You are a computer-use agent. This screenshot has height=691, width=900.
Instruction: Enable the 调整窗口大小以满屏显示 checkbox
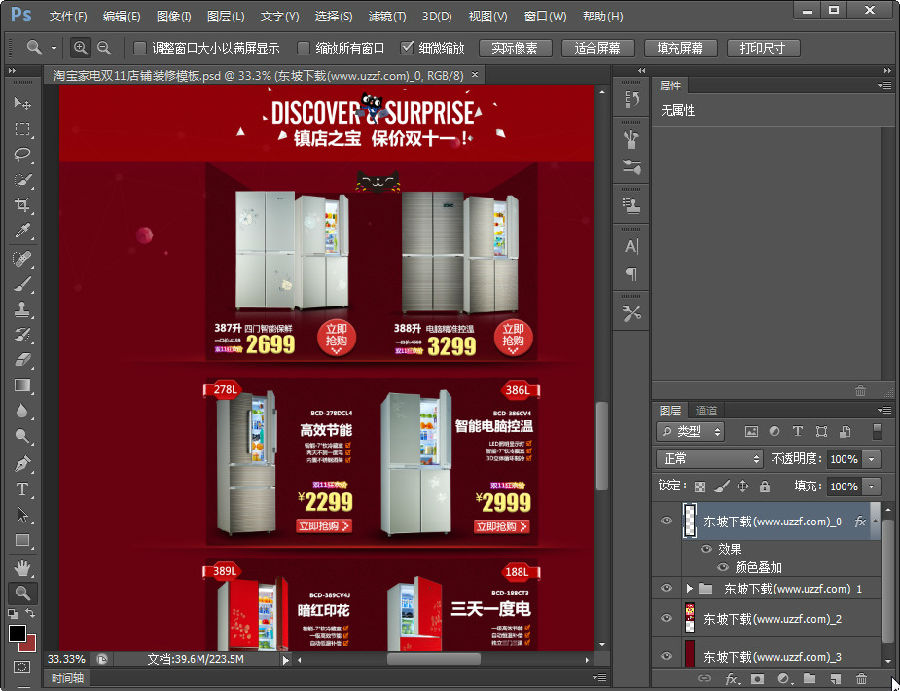pyautogui.click(x=140, y=48)
